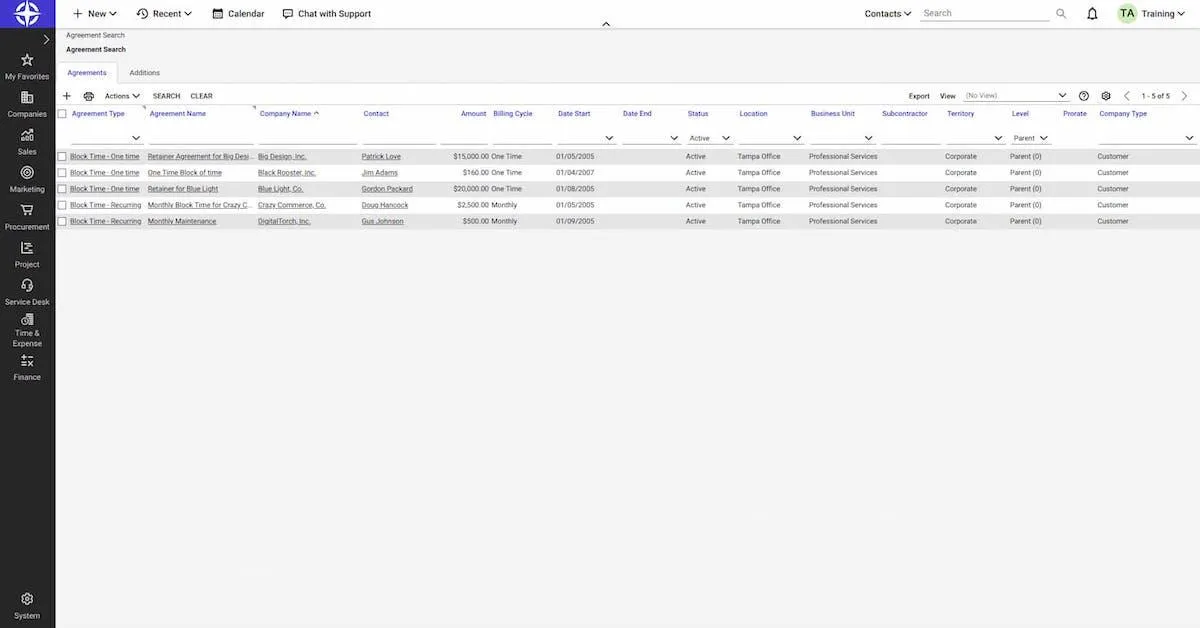Click the ConnectWise logo icon
This screenshot has width=1200, height=628.
27,14
